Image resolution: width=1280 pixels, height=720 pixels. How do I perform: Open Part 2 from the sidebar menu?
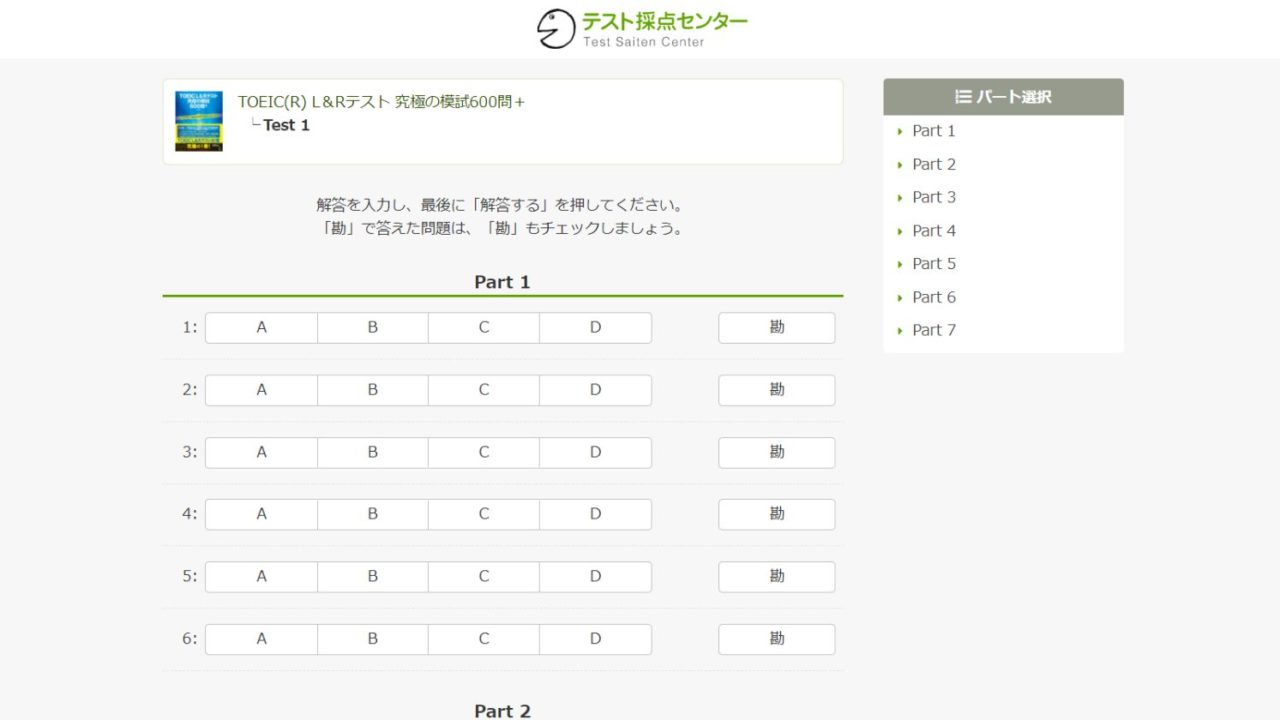[933, 164]
